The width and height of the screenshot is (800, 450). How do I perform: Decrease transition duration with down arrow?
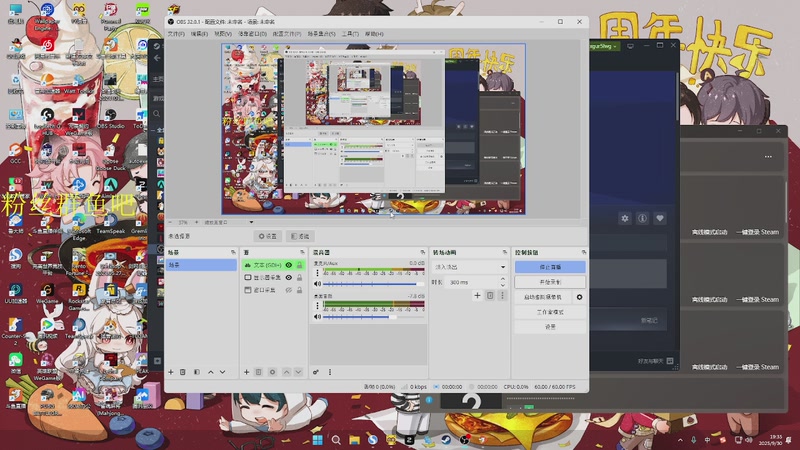[503, 285]
